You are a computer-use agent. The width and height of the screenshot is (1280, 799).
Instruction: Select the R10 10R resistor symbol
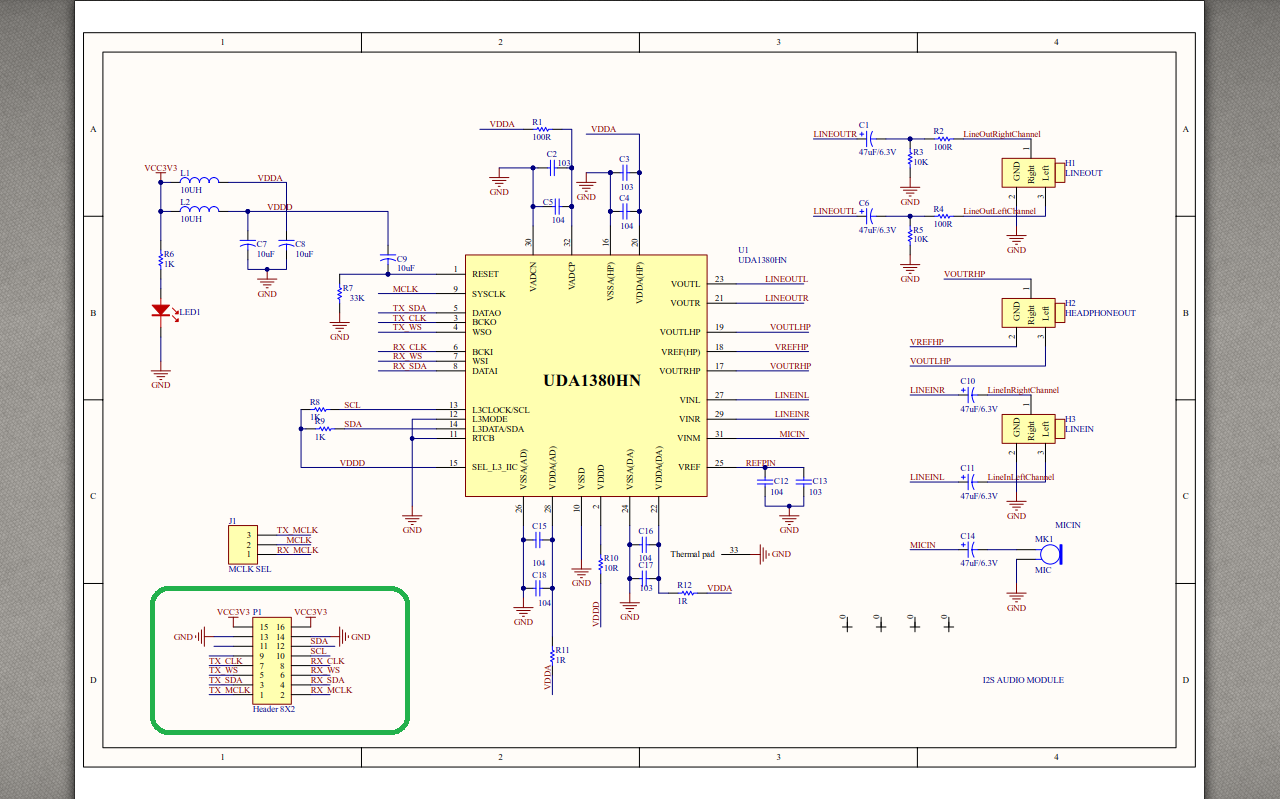[x=600, y=565]
